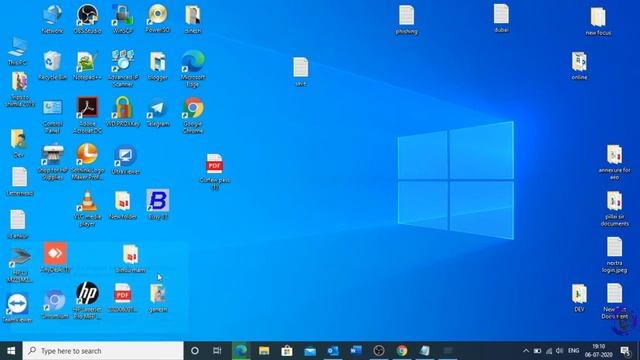Open the Busy 17 shortcut

pos(158,204)
